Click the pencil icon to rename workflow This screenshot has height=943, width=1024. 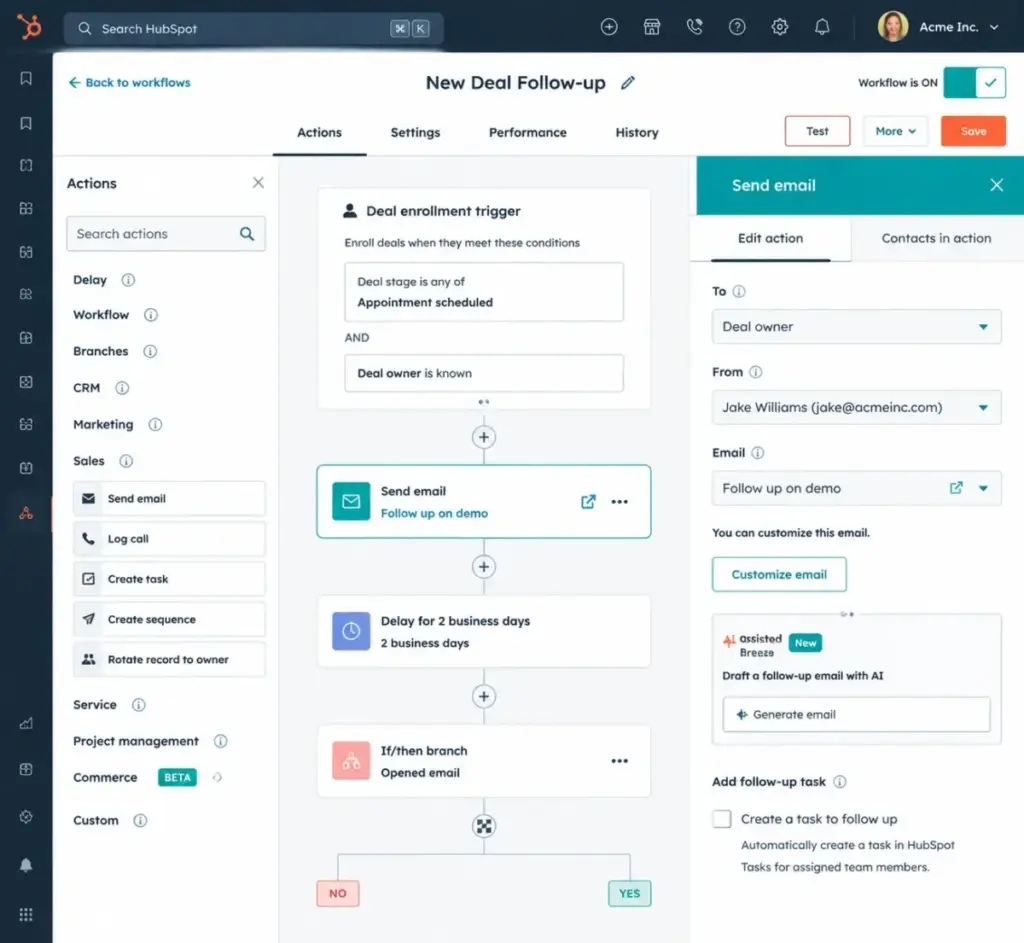628,83
